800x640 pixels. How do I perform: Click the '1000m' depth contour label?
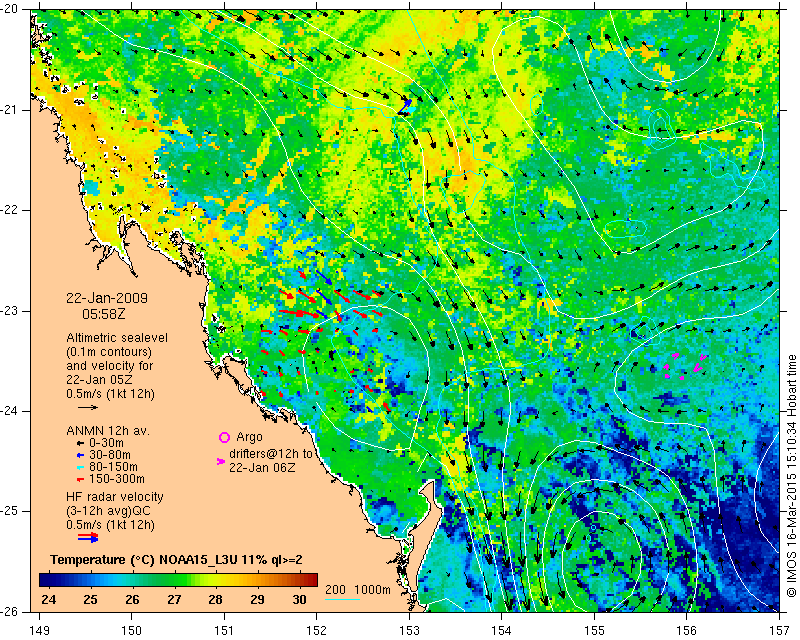[372, 590]
